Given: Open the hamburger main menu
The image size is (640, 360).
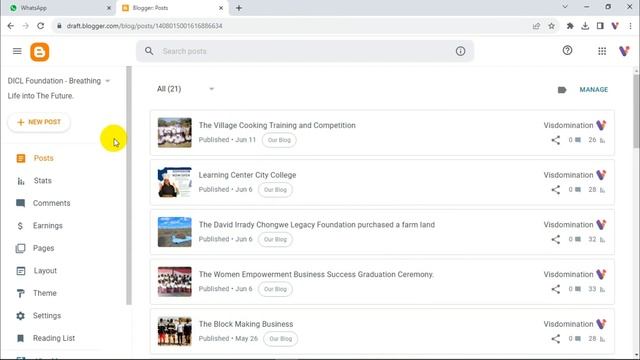Looking at the screenshot, I should (x=17, y=51).
